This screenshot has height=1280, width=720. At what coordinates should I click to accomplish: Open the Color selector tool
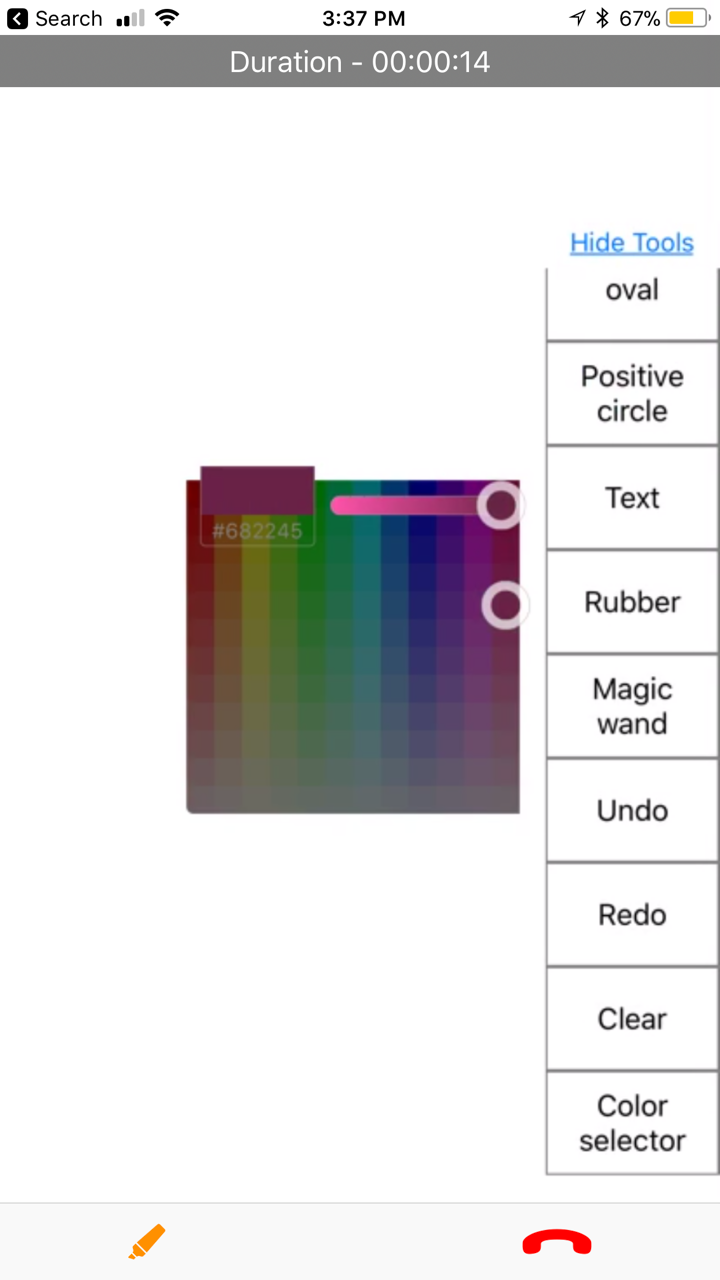(x=632, y=1123)
